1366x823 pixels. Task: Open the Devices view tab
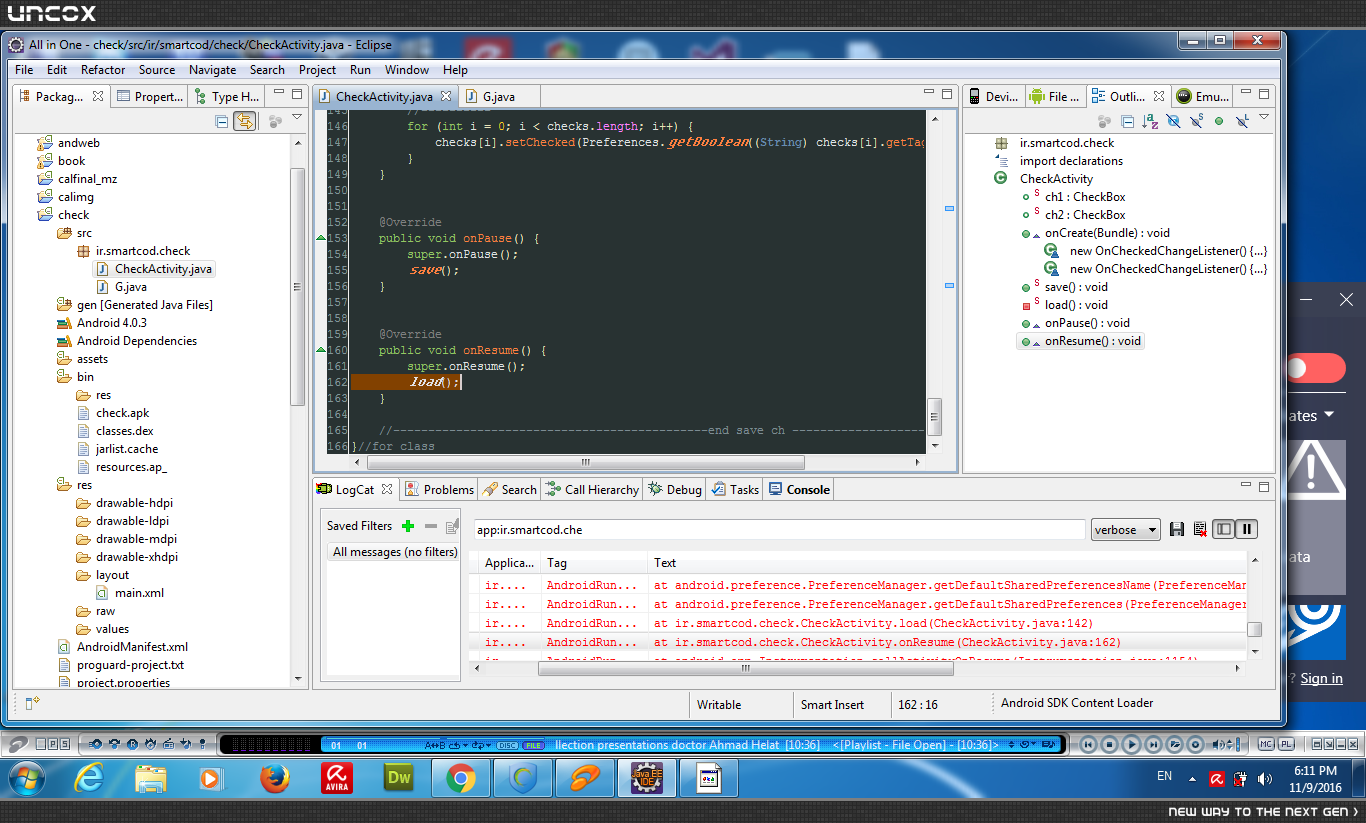pos(993,96)
